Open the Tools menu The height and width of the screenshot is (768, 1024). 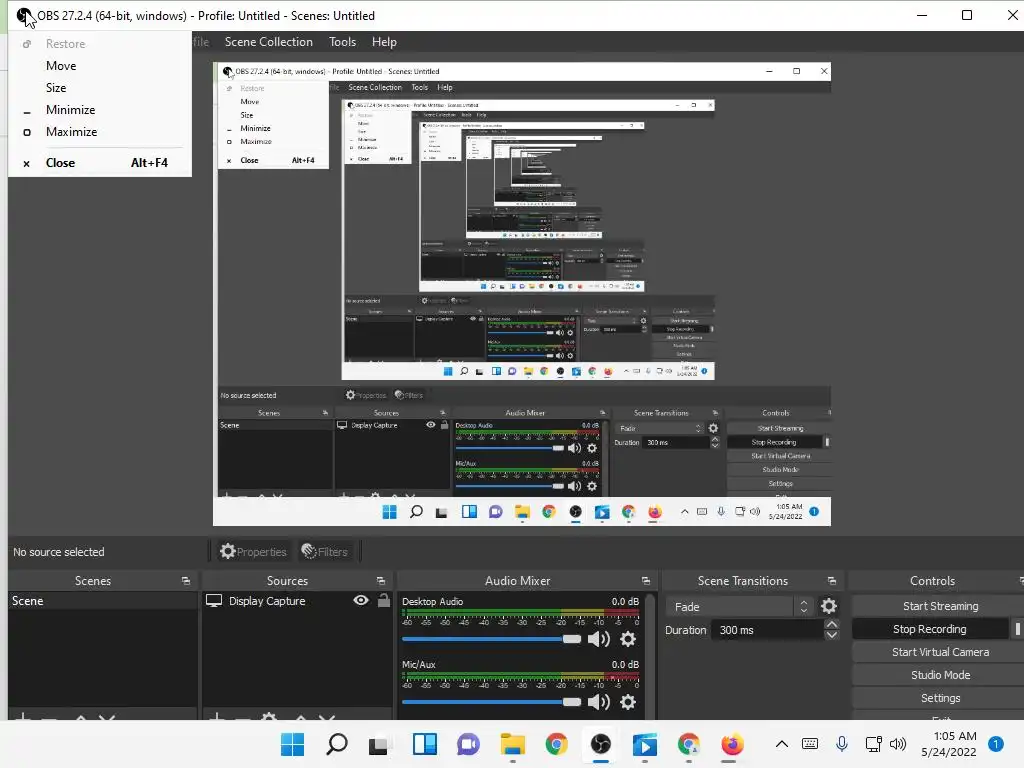(342, 42)
